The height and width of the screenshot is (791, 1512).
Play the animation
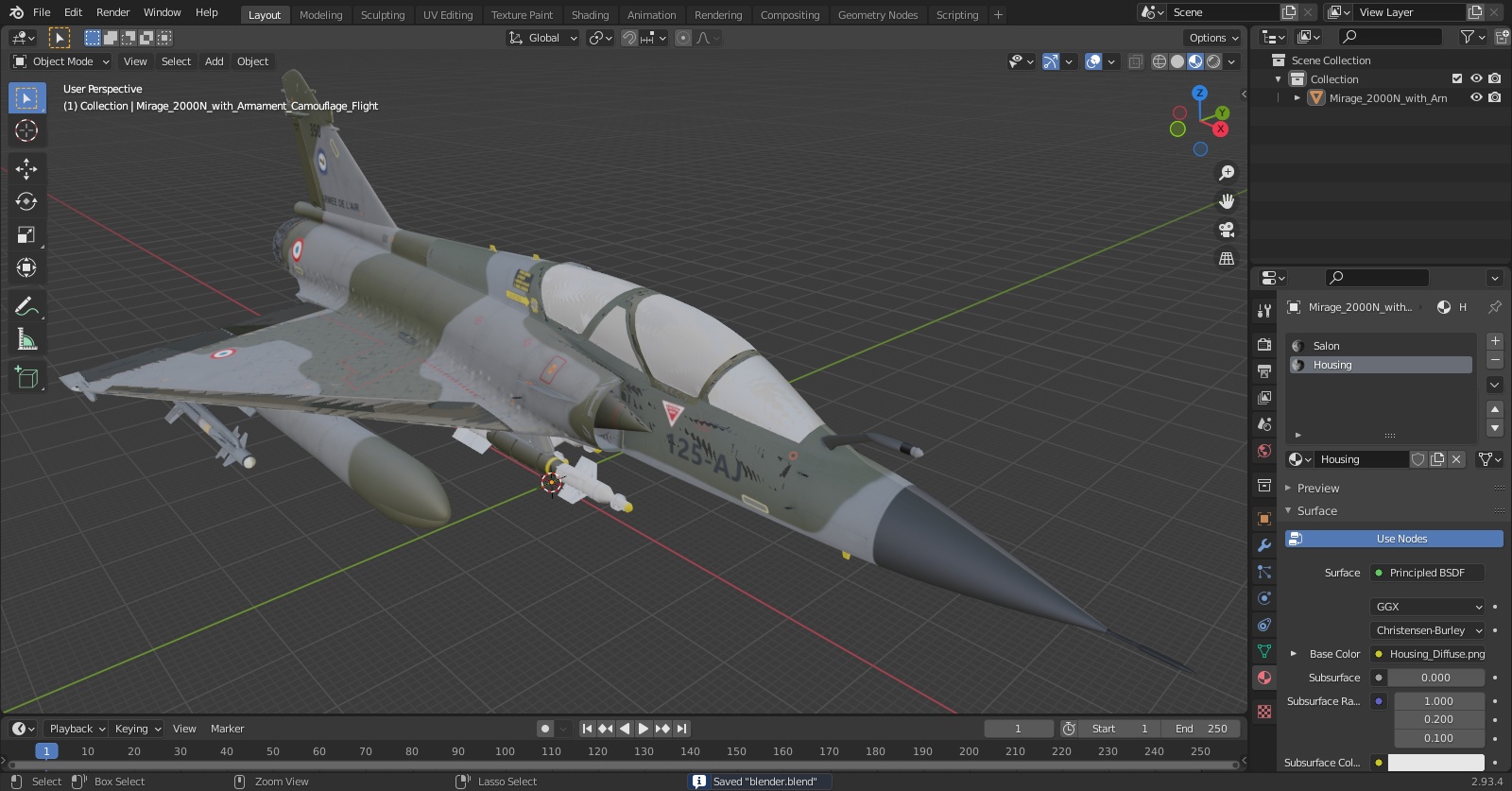644,729
